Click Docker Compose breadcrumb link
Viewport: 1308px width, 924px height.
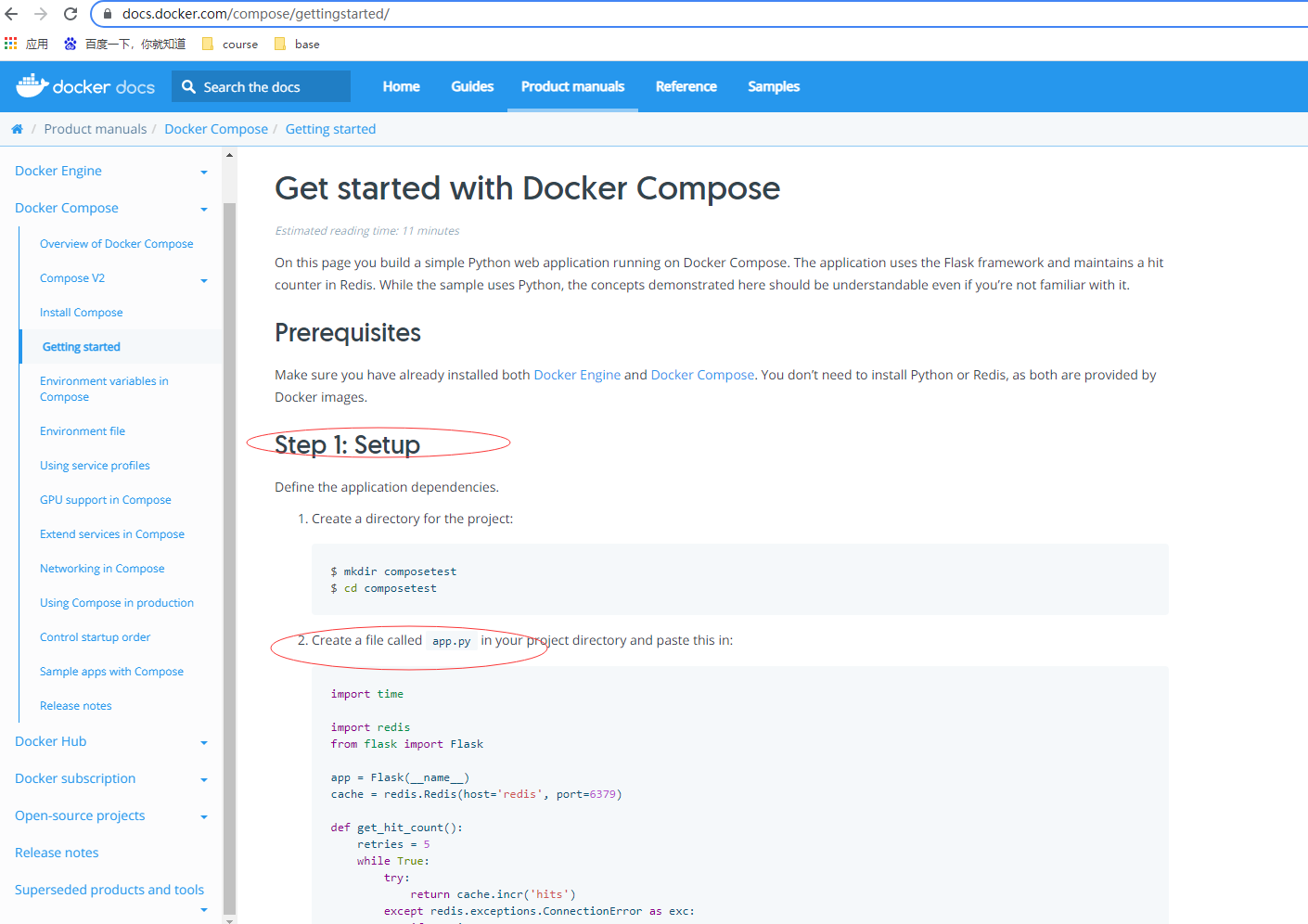(x=216, y=129)
